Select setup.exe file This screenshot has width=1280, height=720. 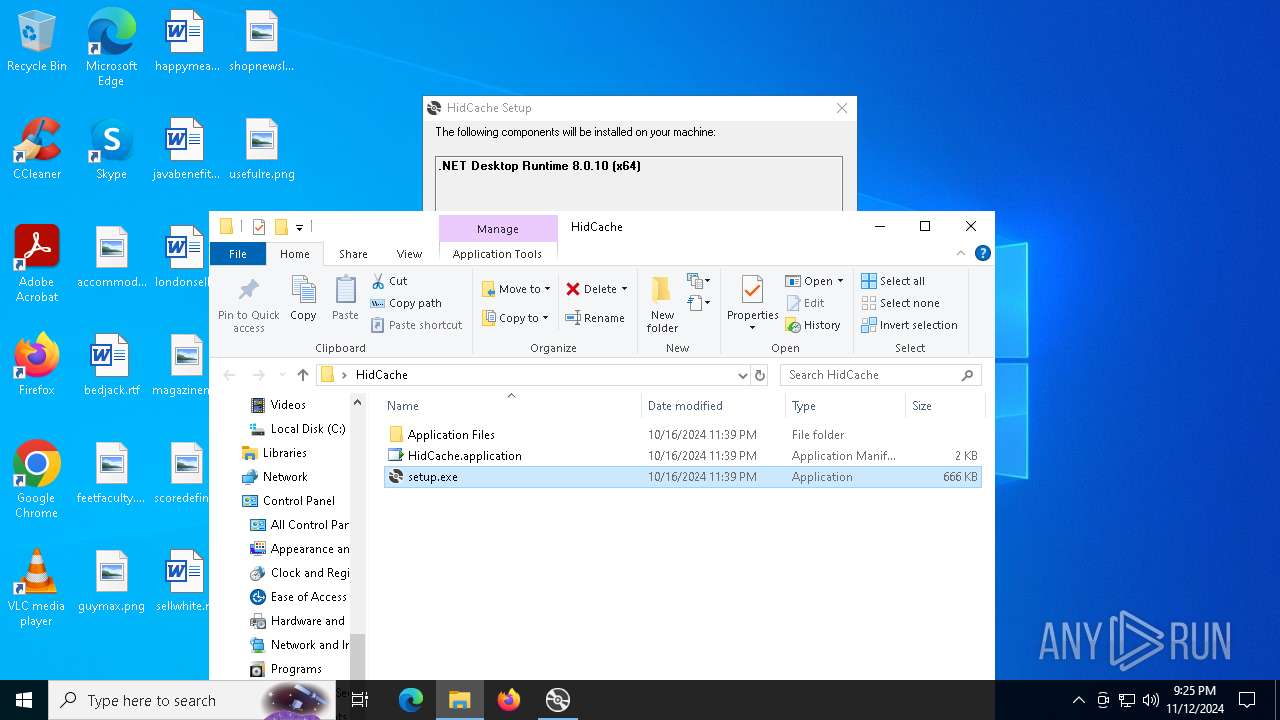point(683,477)
